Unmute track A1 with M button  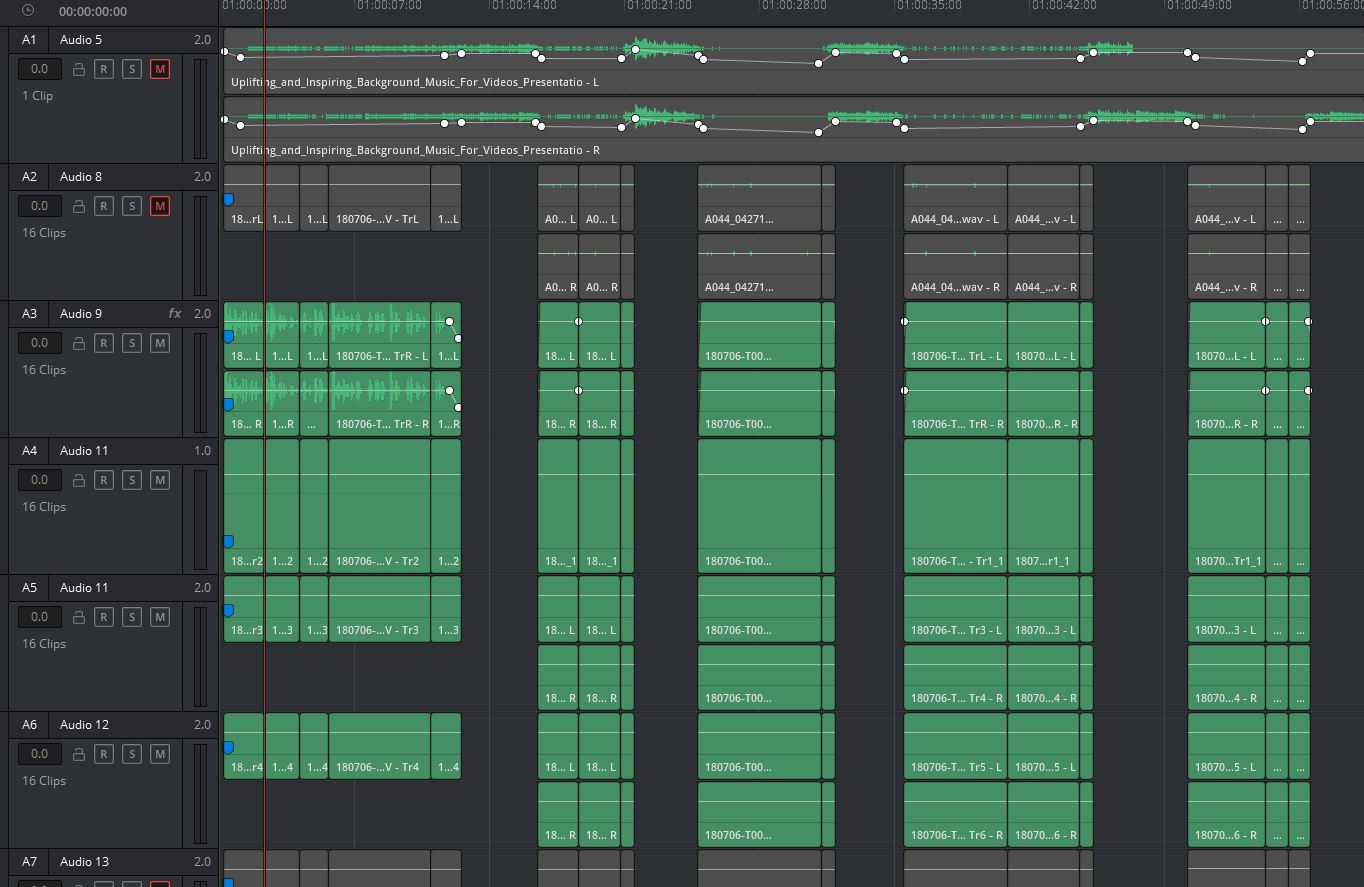[x=159, y=69]
